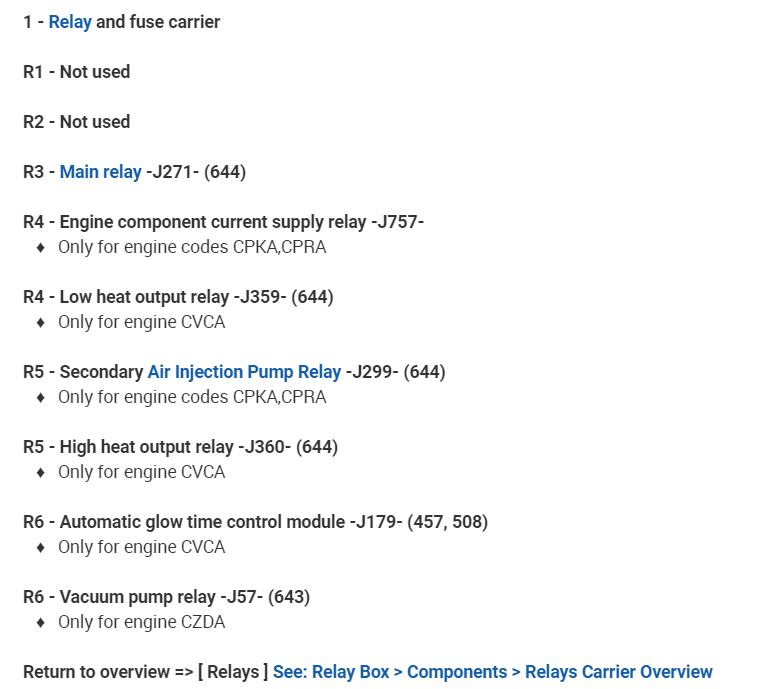
Task: Click the "and fuse carrier" heading text
Action: (158, 22)
